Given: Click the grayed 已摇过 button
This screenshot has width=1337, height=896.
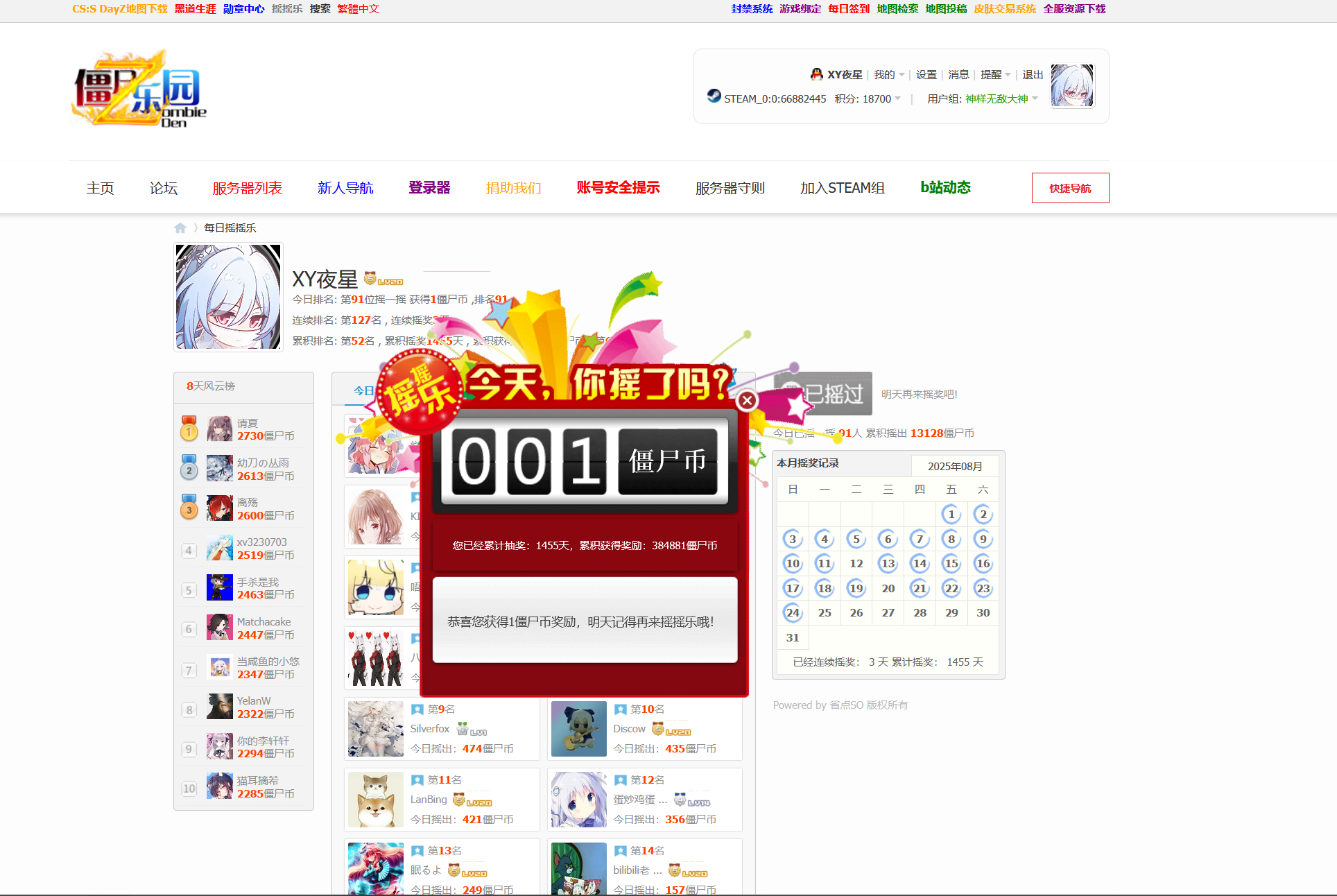Looking at the screenshot, I should pos(824,393).
